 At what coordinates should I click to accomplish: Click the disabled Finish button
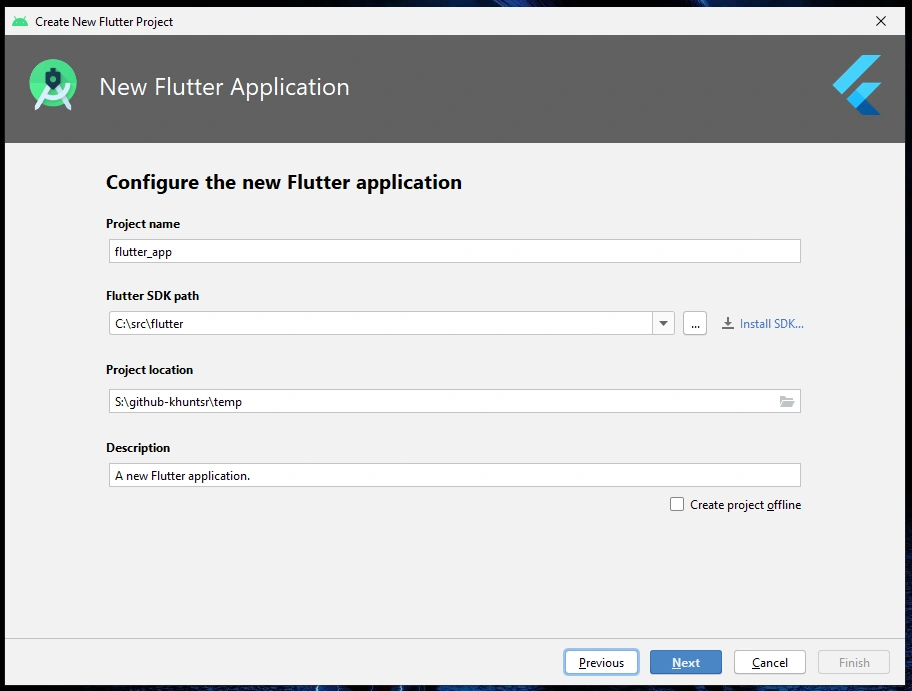854,662
